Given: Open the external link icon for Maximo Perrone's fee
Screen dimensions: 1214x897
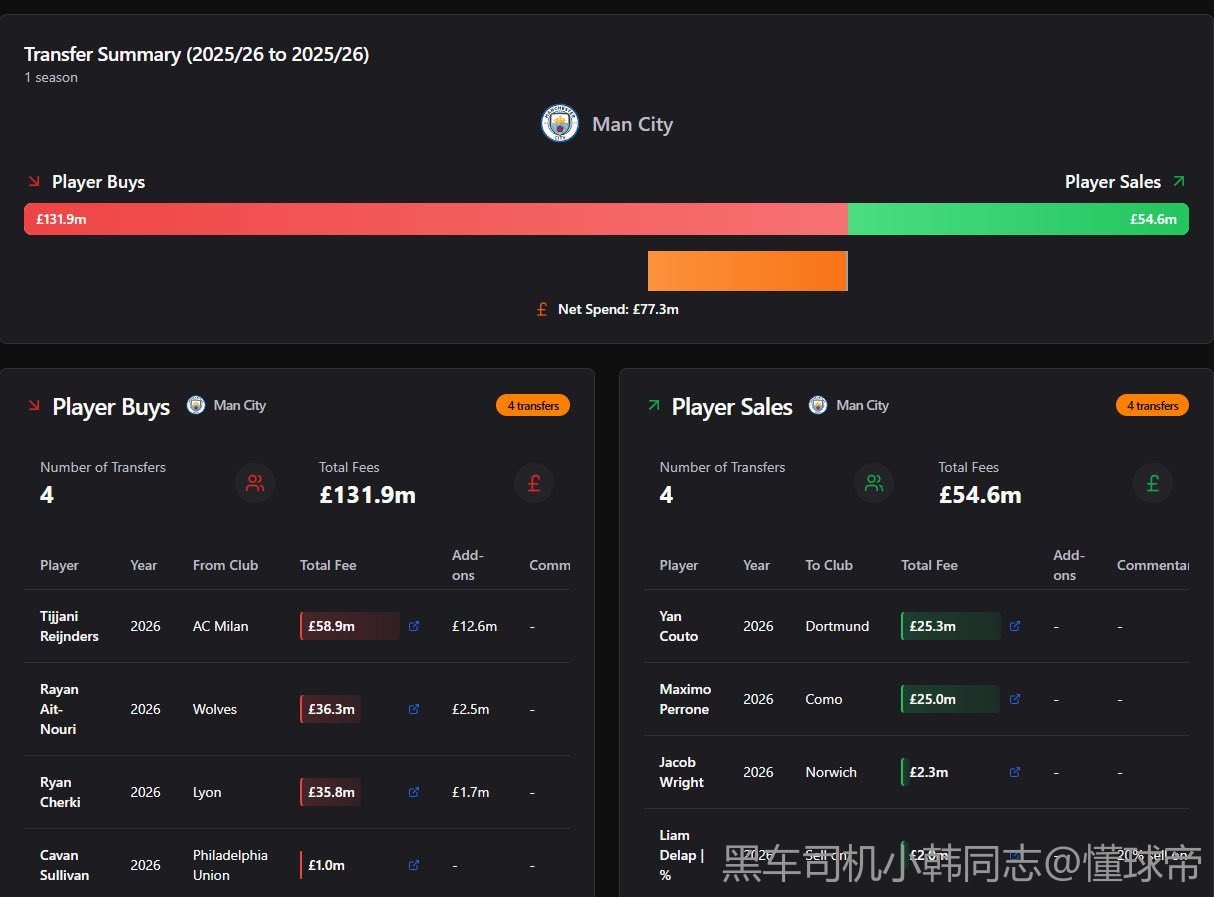Looking at the screenshot, I should [1015, 699].
